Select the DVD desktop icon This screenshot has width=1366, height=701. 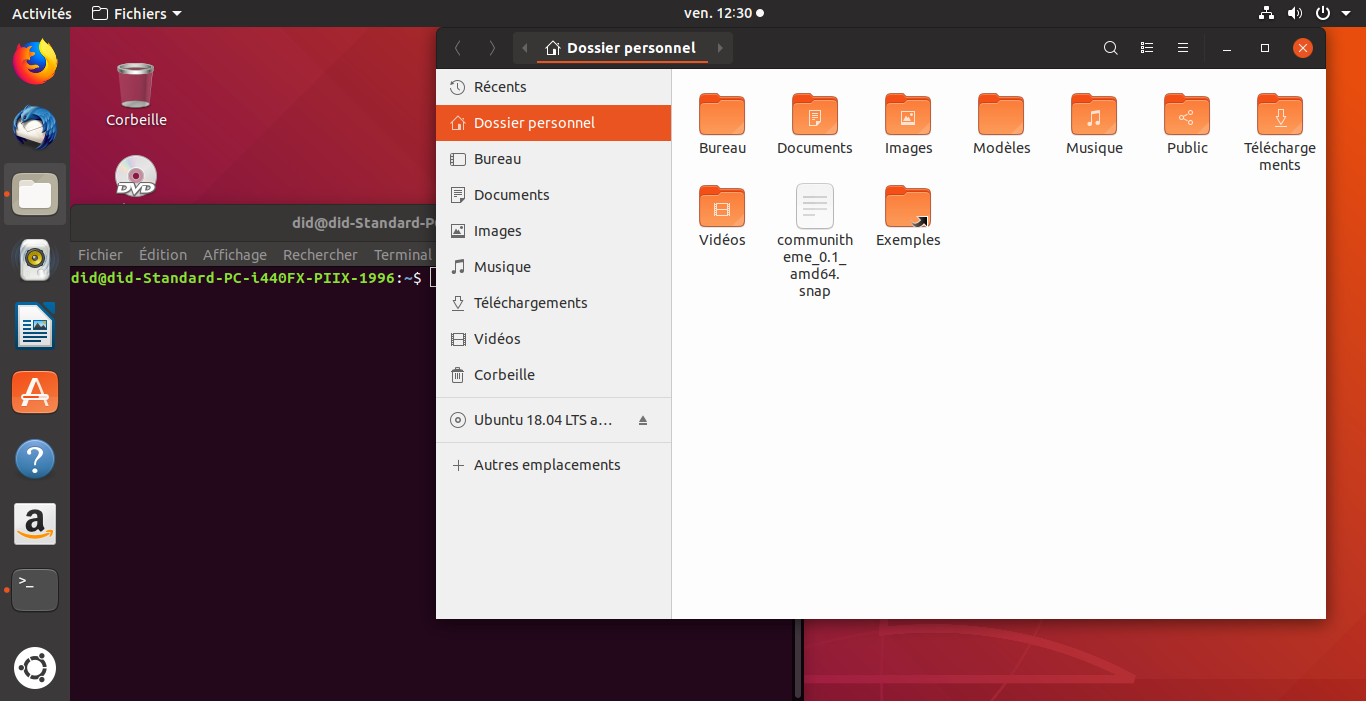[x=136, y=178]
